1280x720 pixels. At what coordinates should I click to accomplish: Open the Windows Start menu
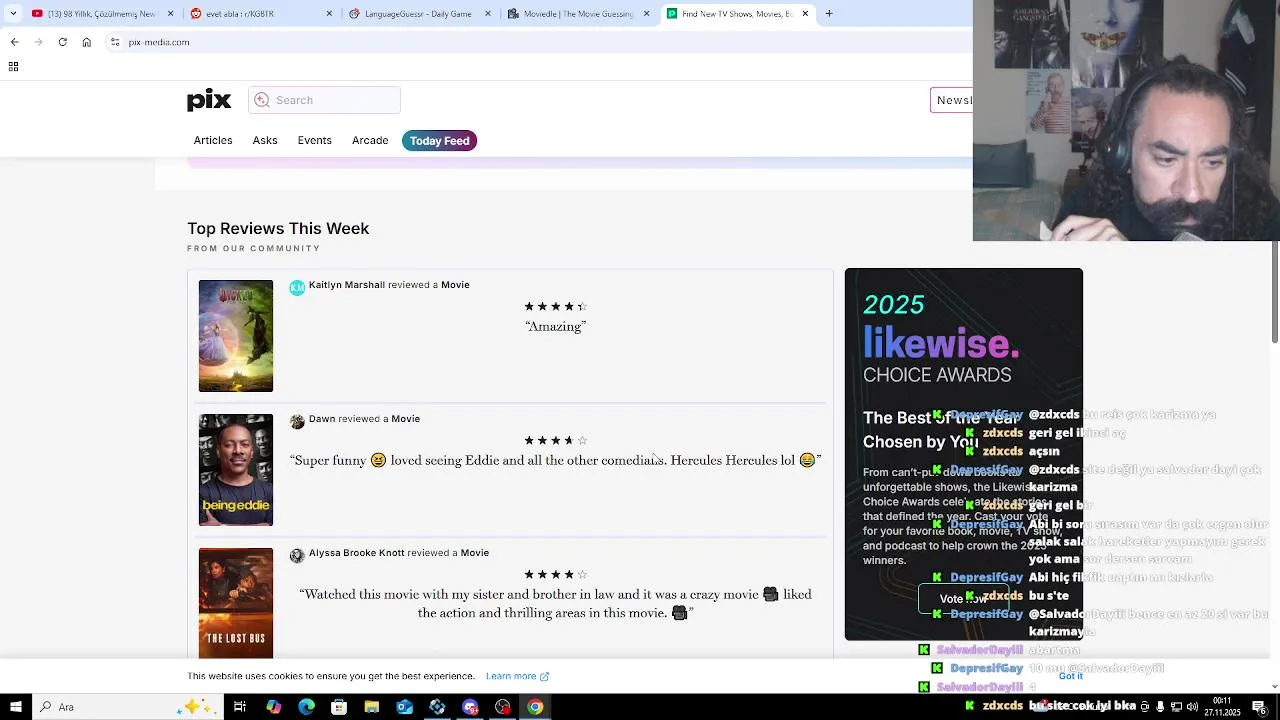point(15,707)
